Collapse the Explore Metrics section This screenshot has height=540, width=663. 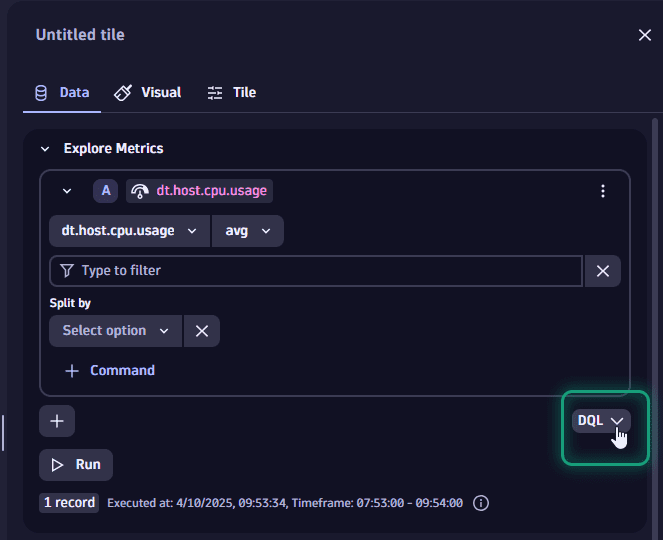45,149
